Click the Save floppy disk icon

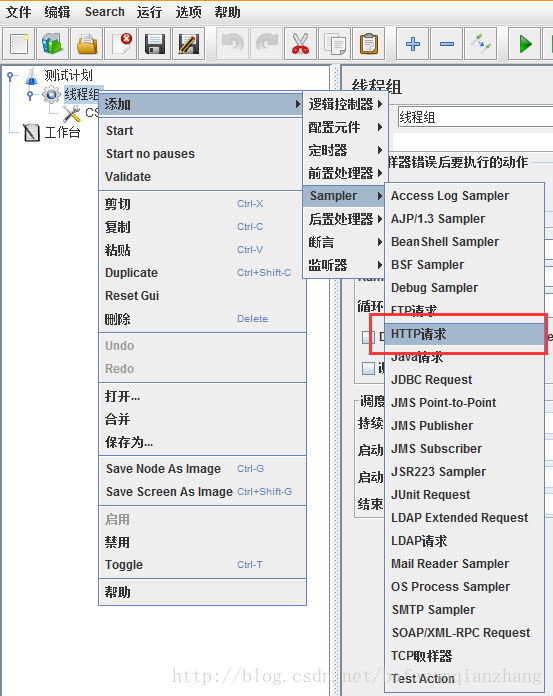(x=154, y=44)
